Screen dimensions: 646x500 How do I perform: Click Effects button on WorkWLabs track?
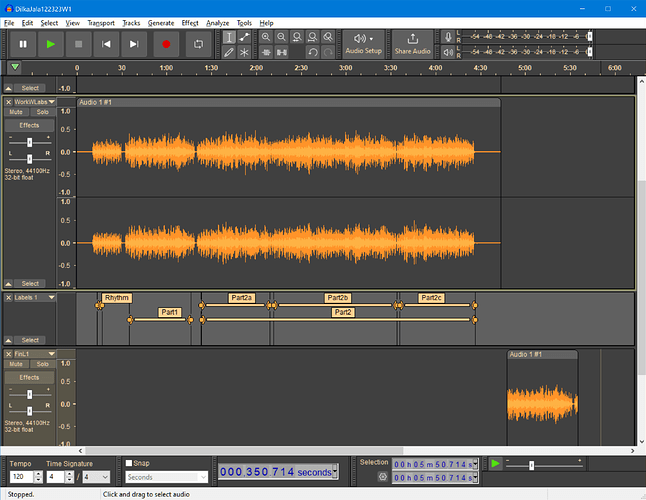pos(29,125)
